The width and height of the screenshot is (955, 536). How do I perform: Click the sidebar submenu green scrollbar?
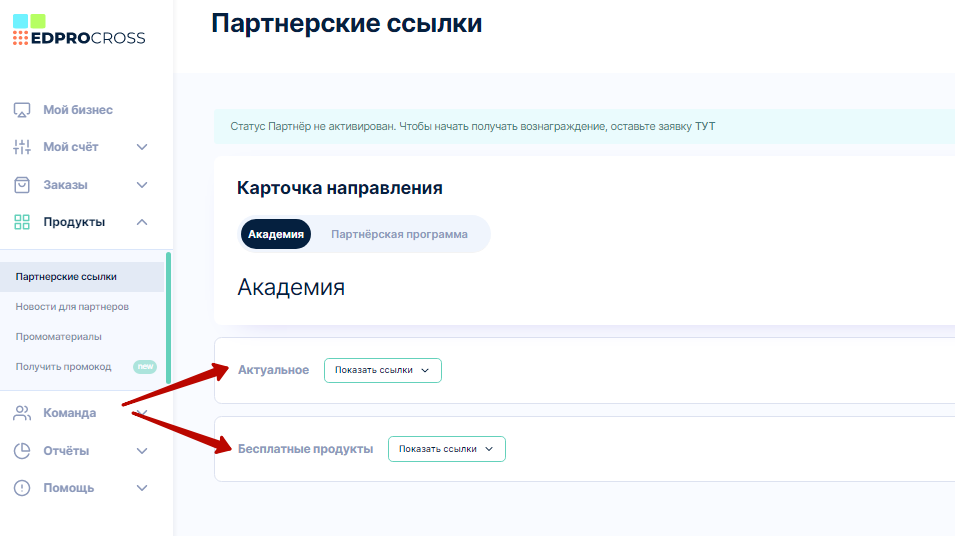coord(168,319)
